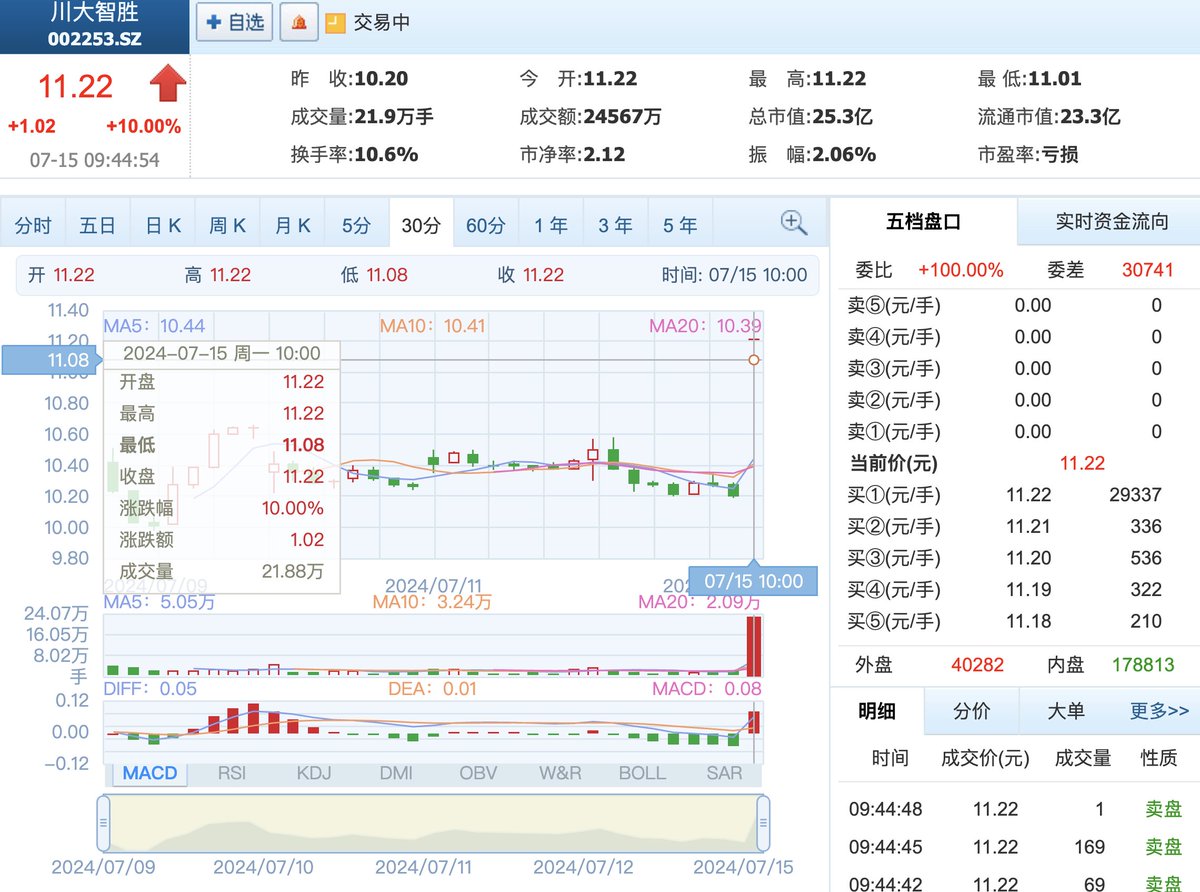Click the 换手率 10.6% value
The width and height of the screenshot is (1200, 892).
(x=385, y=154)
